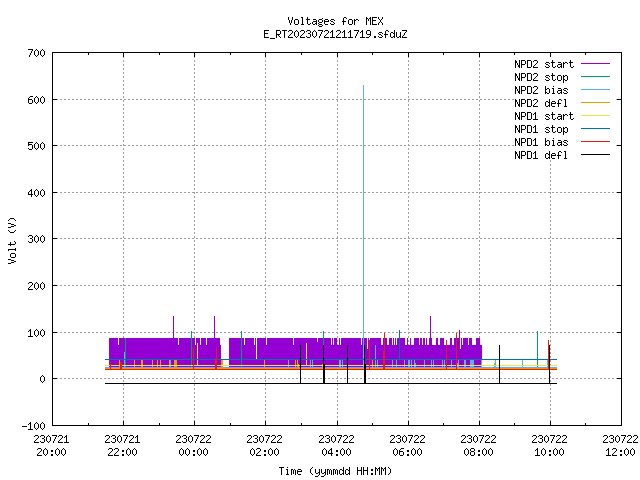The image size is (640, 480).
Task: Click the y-axis tick value 700
Action: (x=36, y=53)
